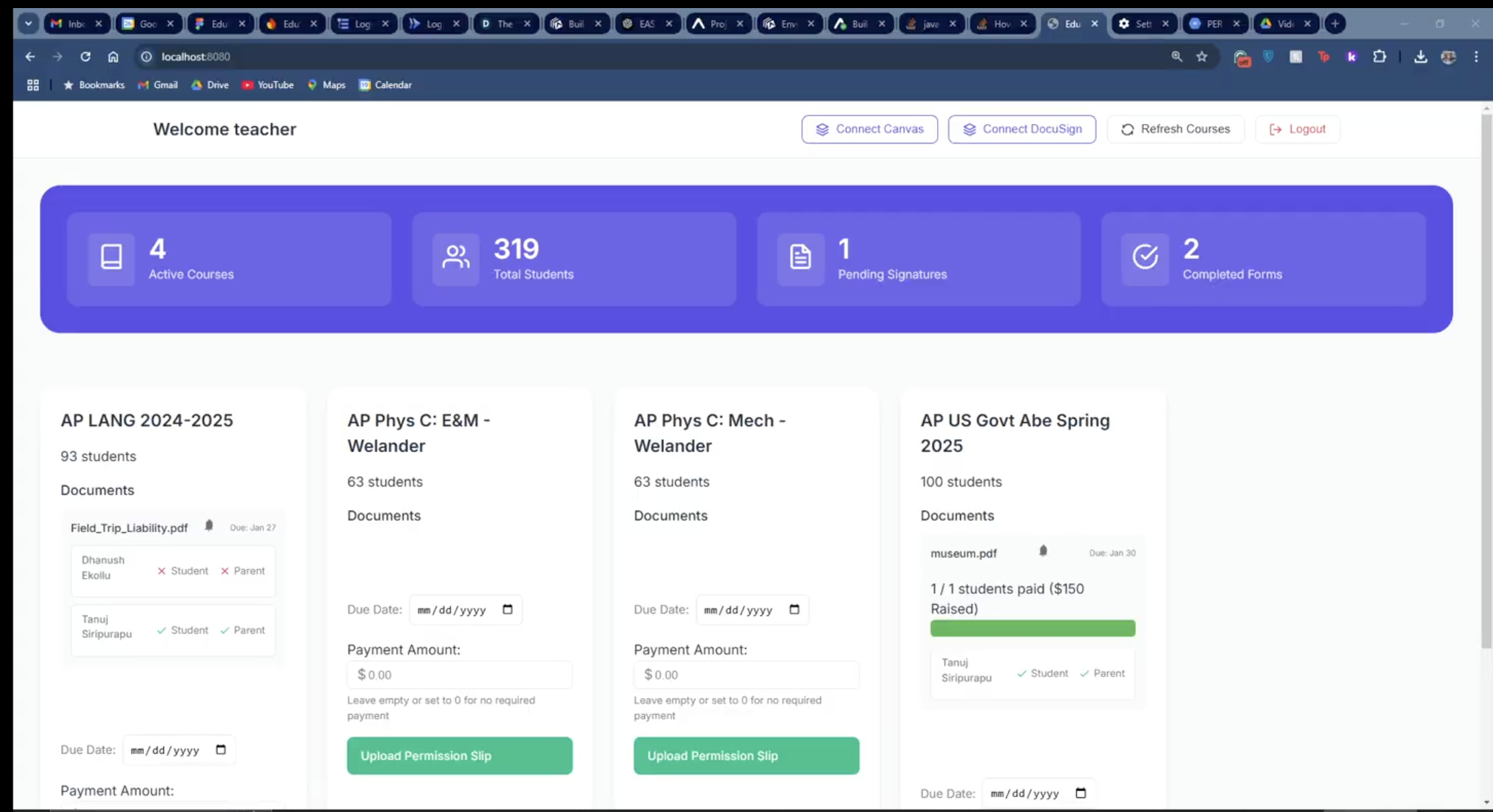The height and width of the screenshot is (812, 1493).
Task: Reload the page using the refresh icon
Action: coord(85,57)
